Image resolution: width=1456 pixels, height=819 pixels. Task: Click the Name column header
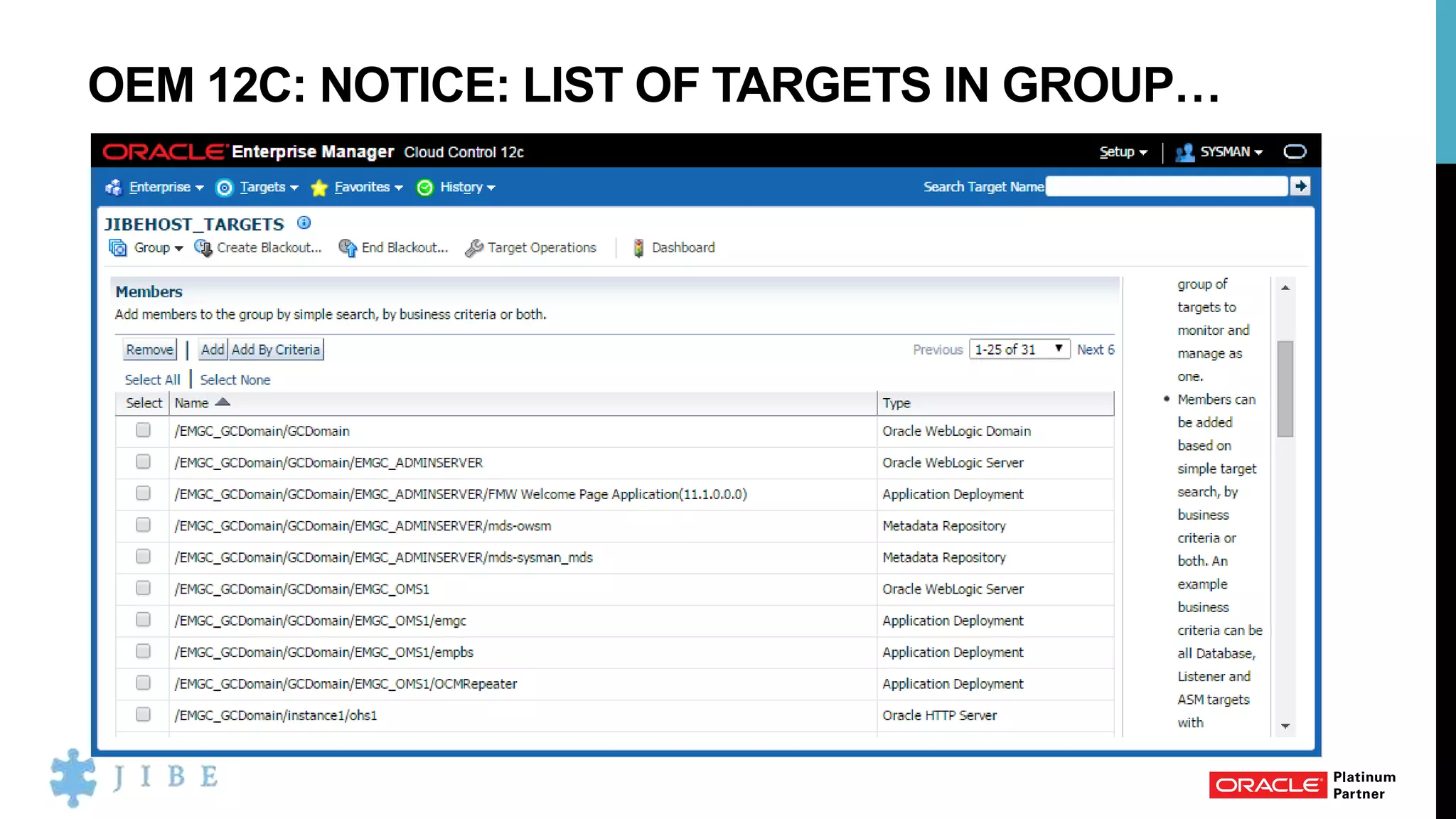point(523,403)
